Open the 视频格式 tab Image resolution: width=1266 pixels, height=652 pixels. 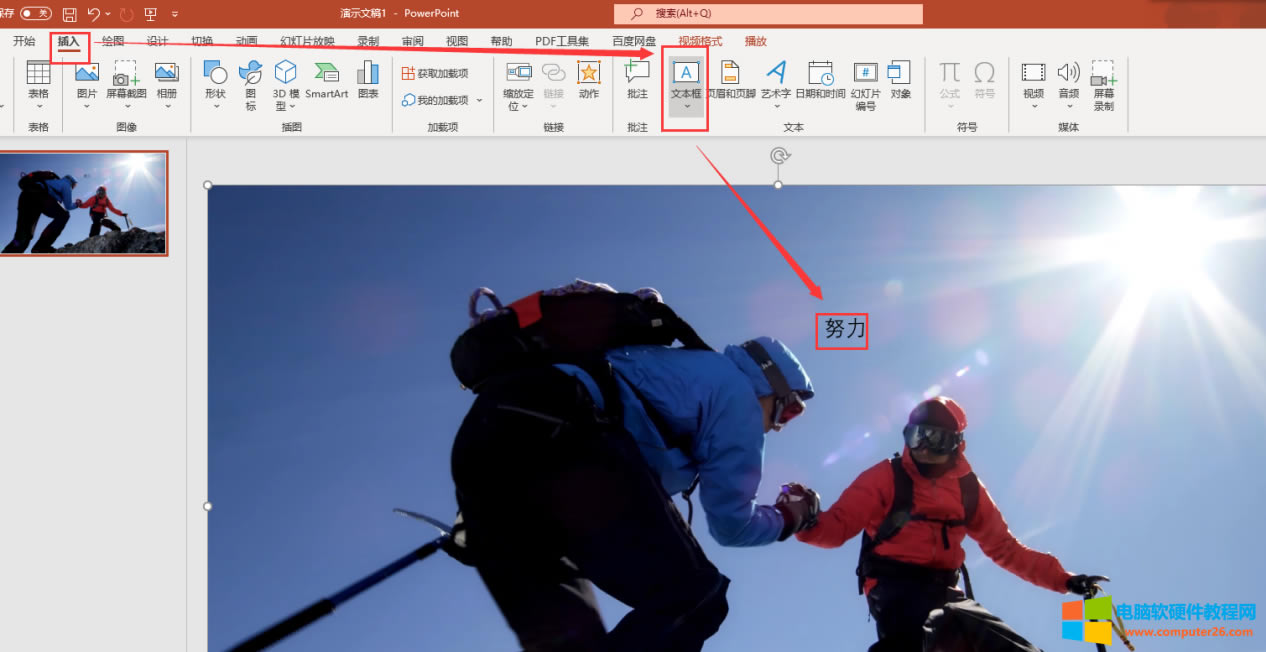pos(700,42)
